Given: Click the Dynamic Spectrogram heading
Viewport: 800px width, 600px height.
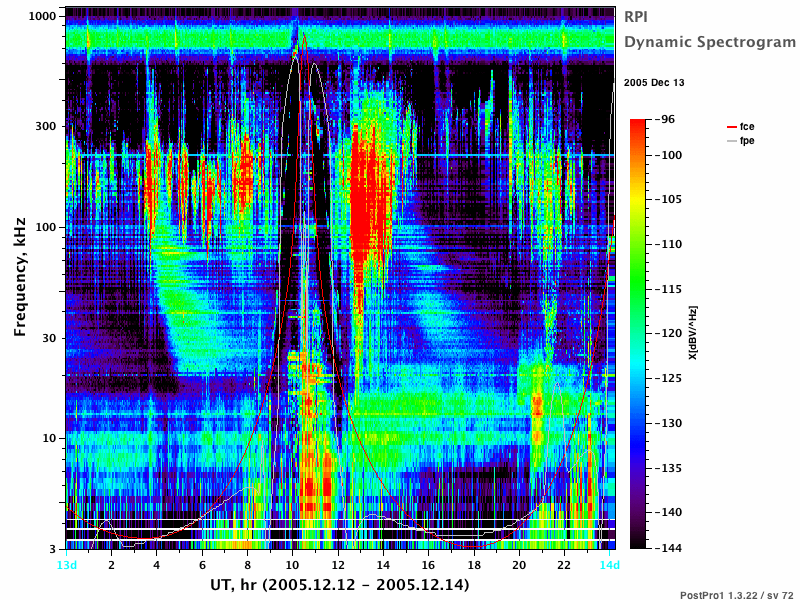Looking at the screenshot, I should click(x=710, y=42).
